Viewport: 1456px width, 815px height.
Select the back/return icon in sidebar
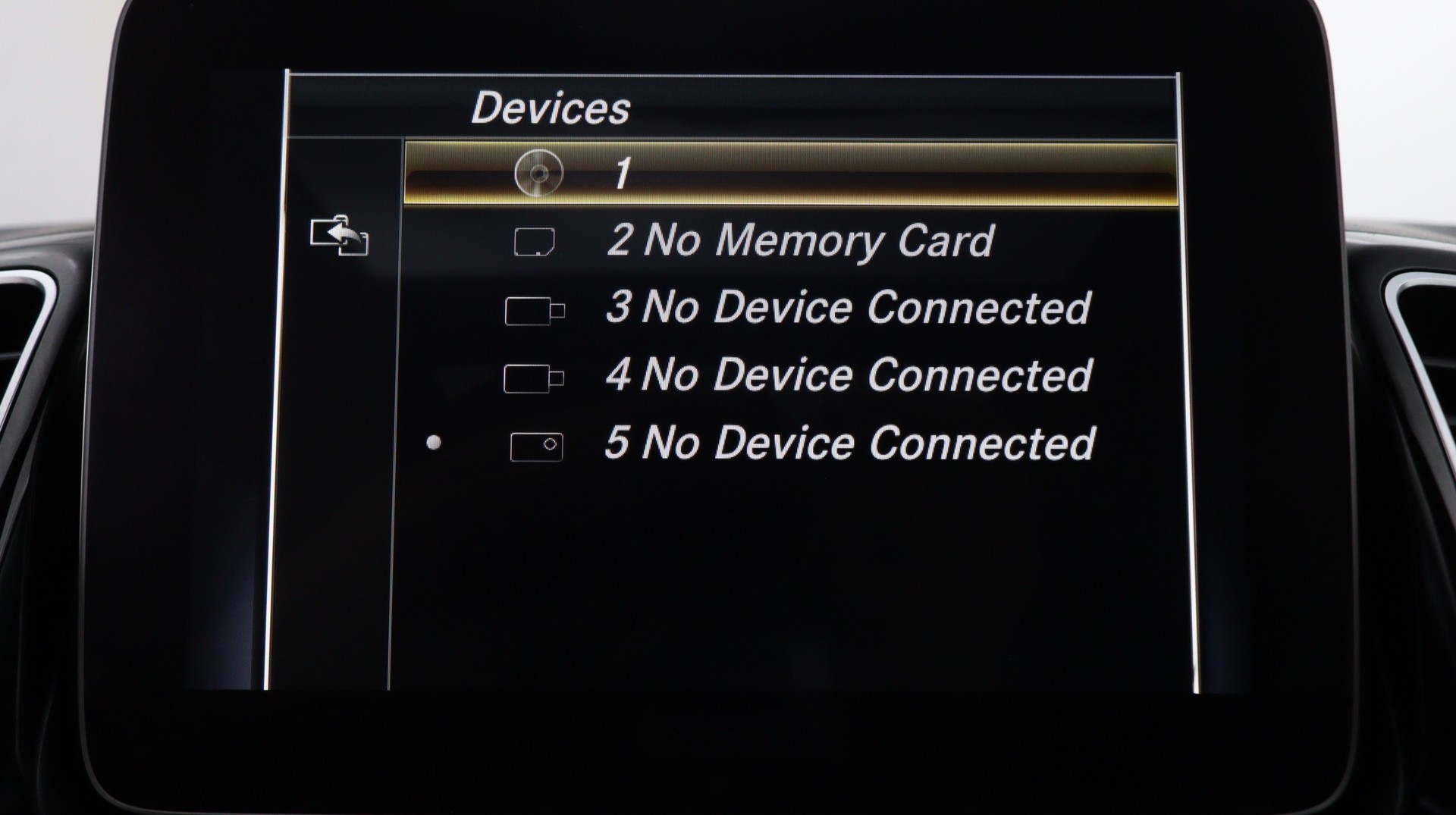339,236
